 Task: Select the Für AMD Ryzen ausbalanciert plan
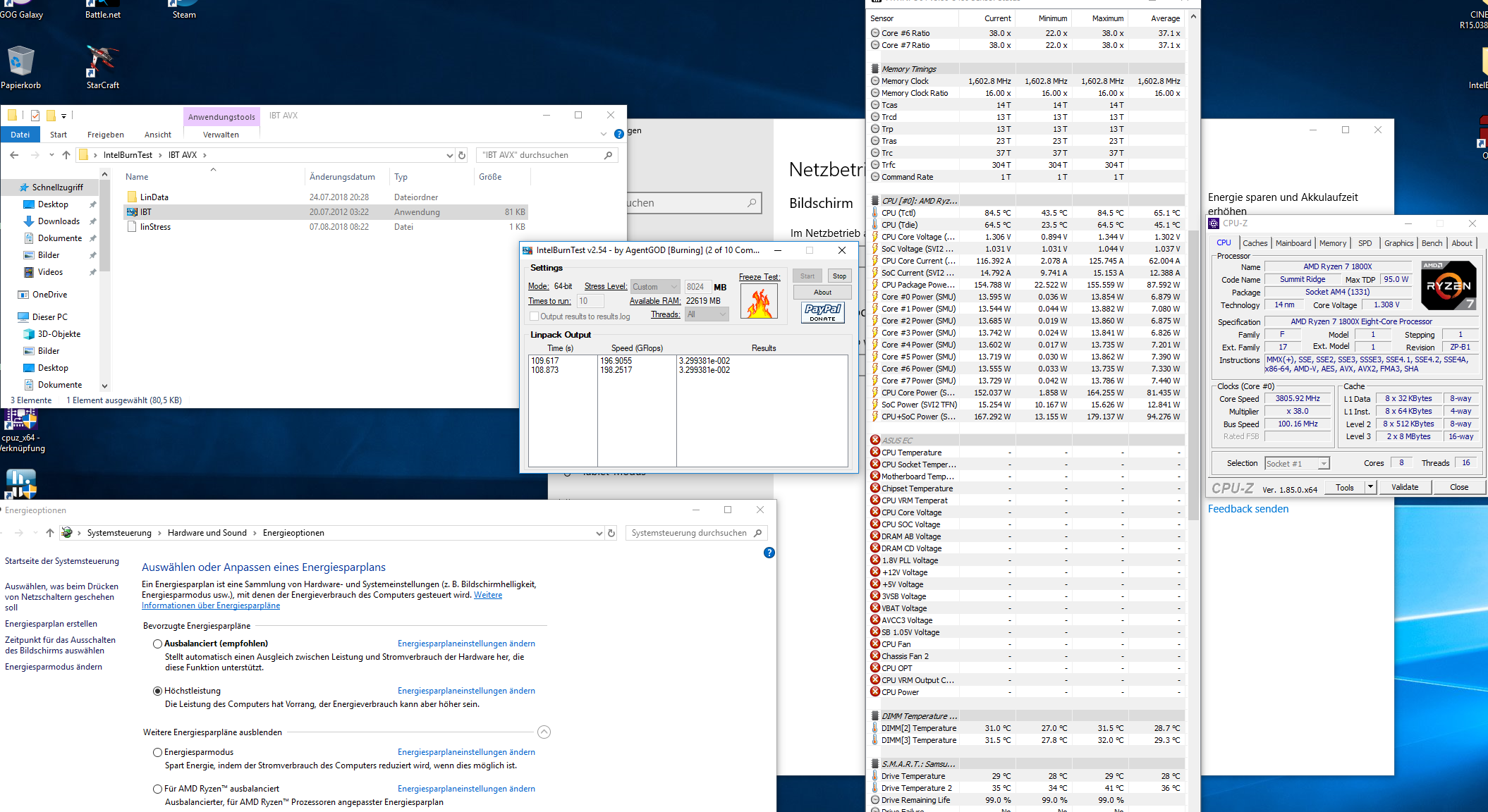[x=158, y=789]
